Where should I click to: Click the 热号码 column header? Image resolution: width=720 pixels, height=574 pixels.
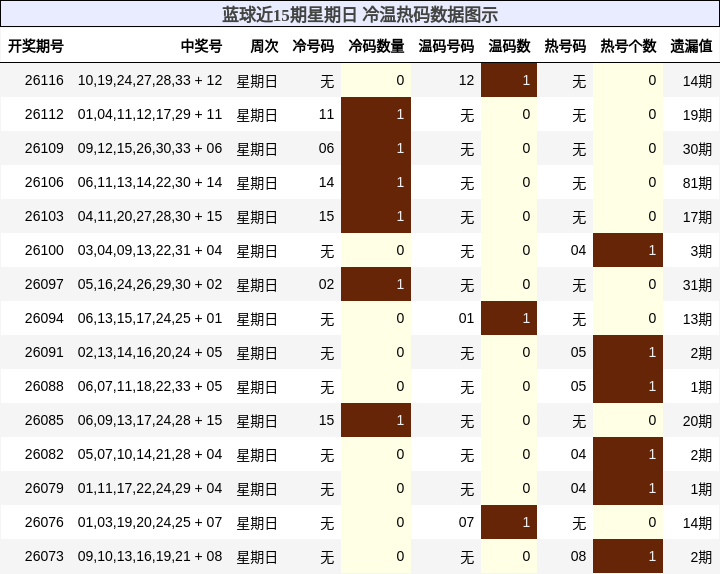565,46
